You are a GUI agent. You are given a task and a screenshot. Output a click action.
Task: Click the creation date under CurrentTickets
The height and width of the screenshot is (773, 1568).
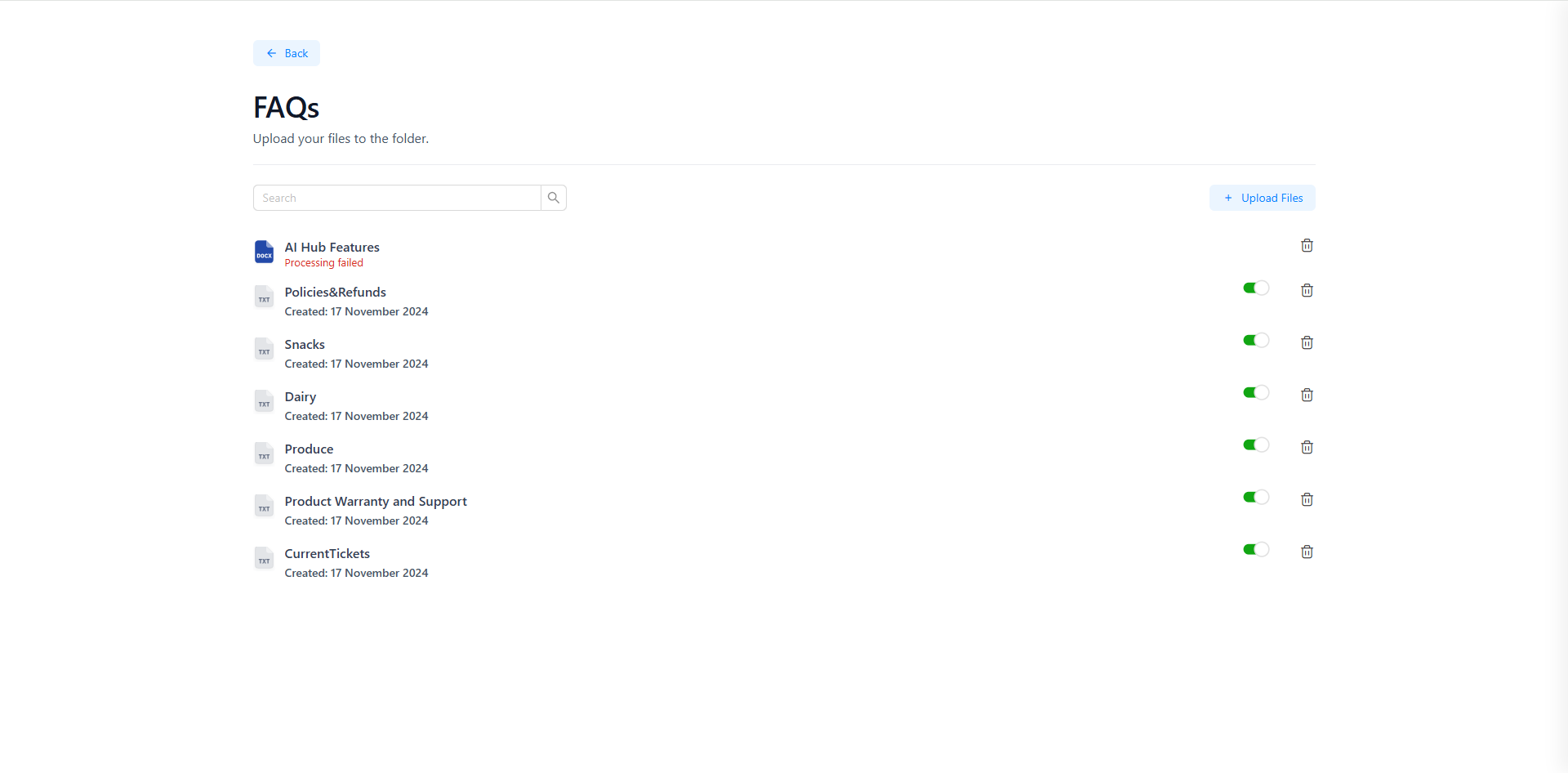pyautogui.click(x=356, y=573)
